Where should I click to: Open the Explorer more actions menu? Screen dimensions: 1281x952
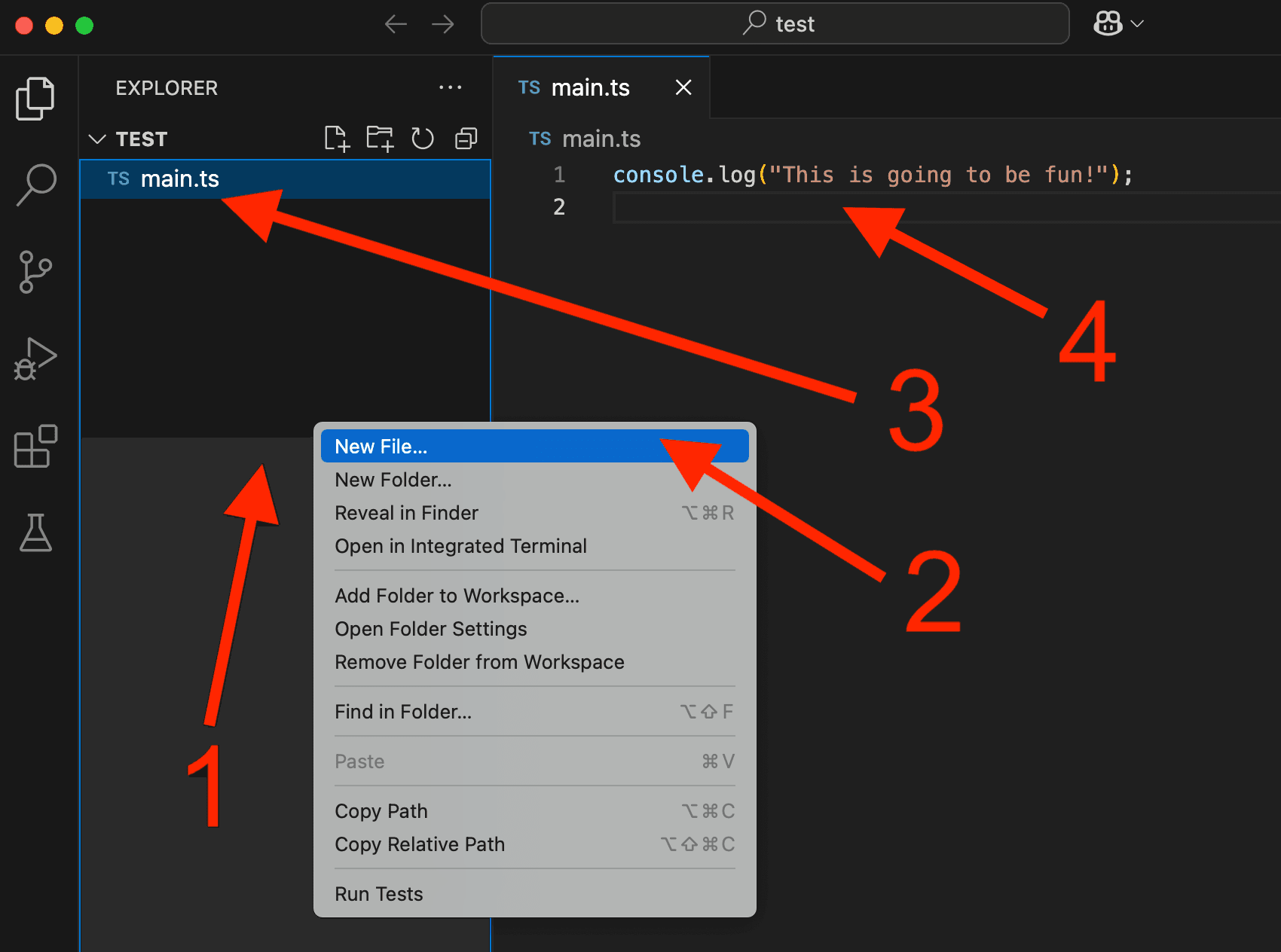pyautogui.click(x=450, y=87)
